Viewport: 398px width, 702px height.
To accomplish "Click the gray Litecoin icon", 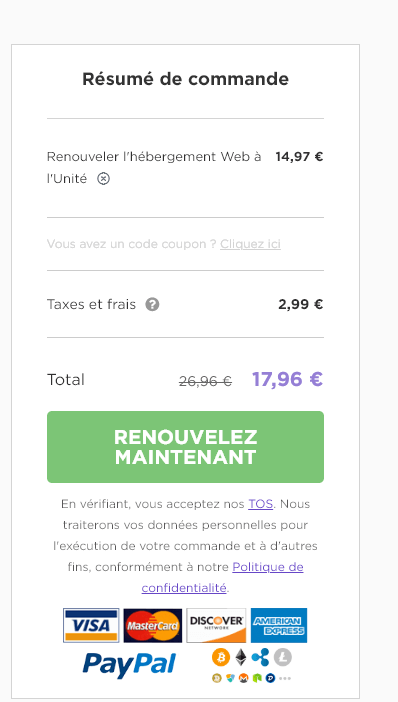I will tap(283, 657).
